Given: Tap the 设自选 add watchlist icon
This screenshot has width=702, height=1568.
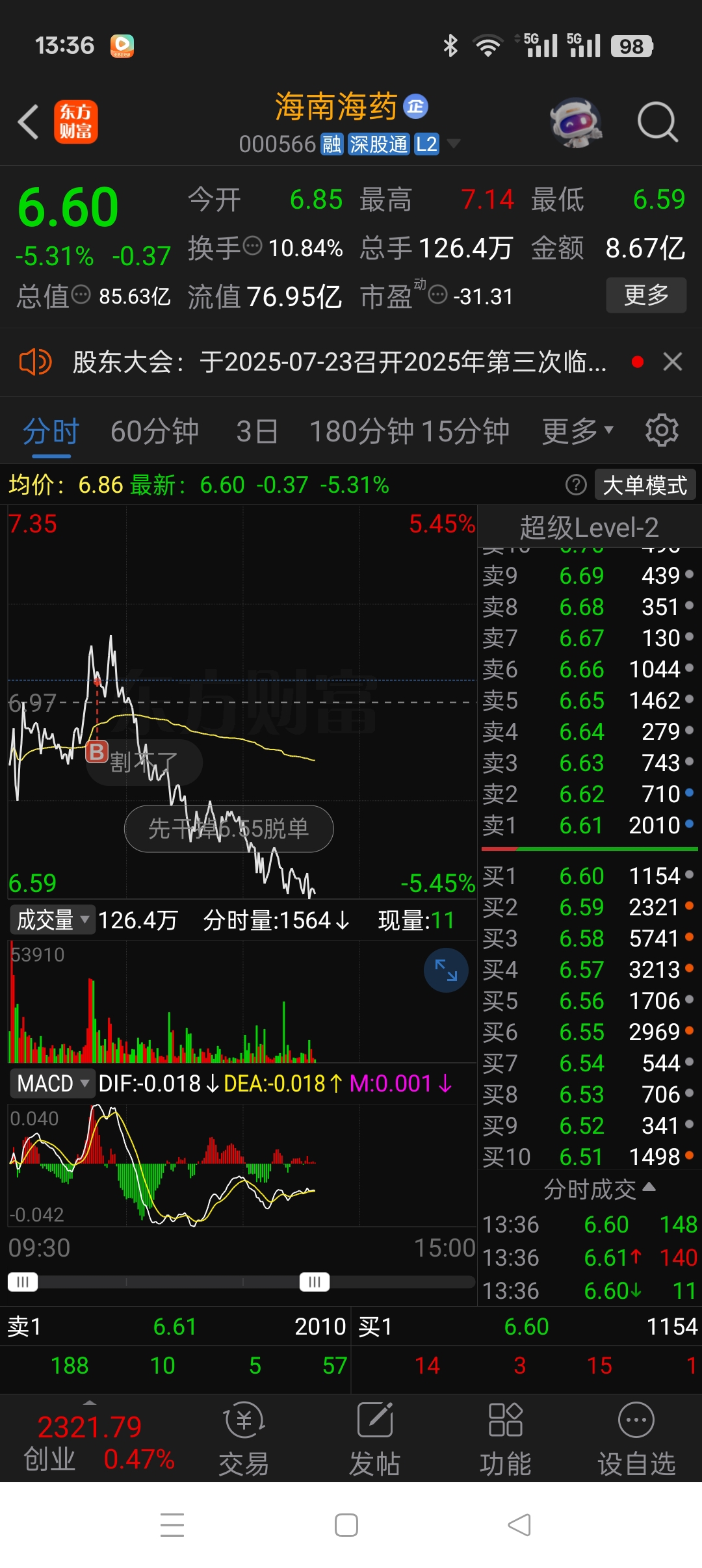Looking at the screenshot, I should pyautogui.click(x=636, y=1439).
